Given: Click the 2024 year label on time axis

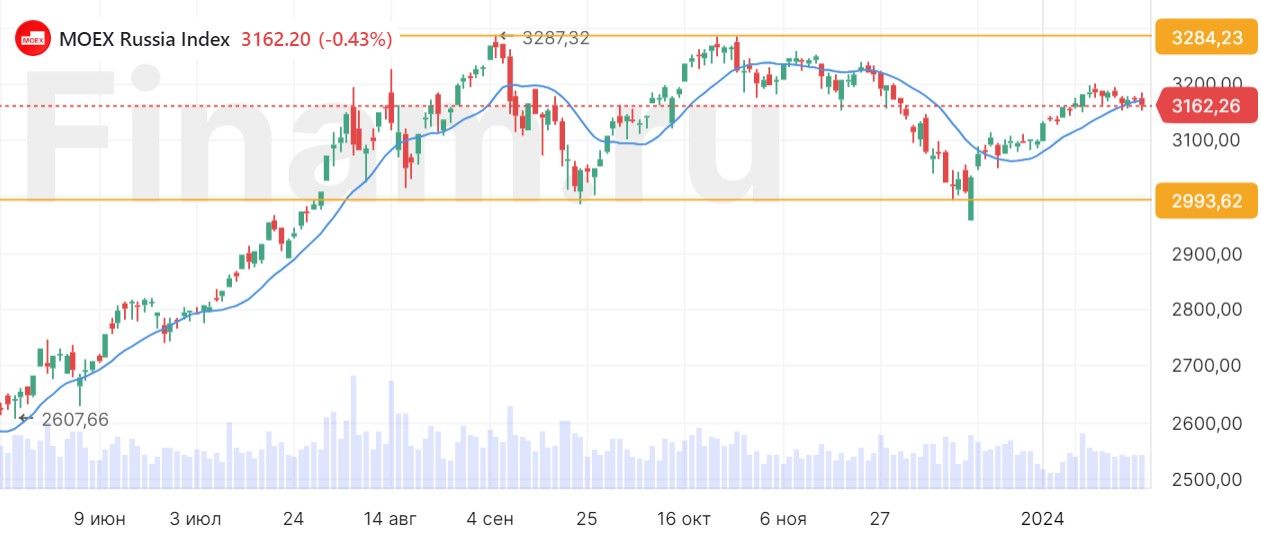Looking at the screenshot, I should (x=1042, y=519).
